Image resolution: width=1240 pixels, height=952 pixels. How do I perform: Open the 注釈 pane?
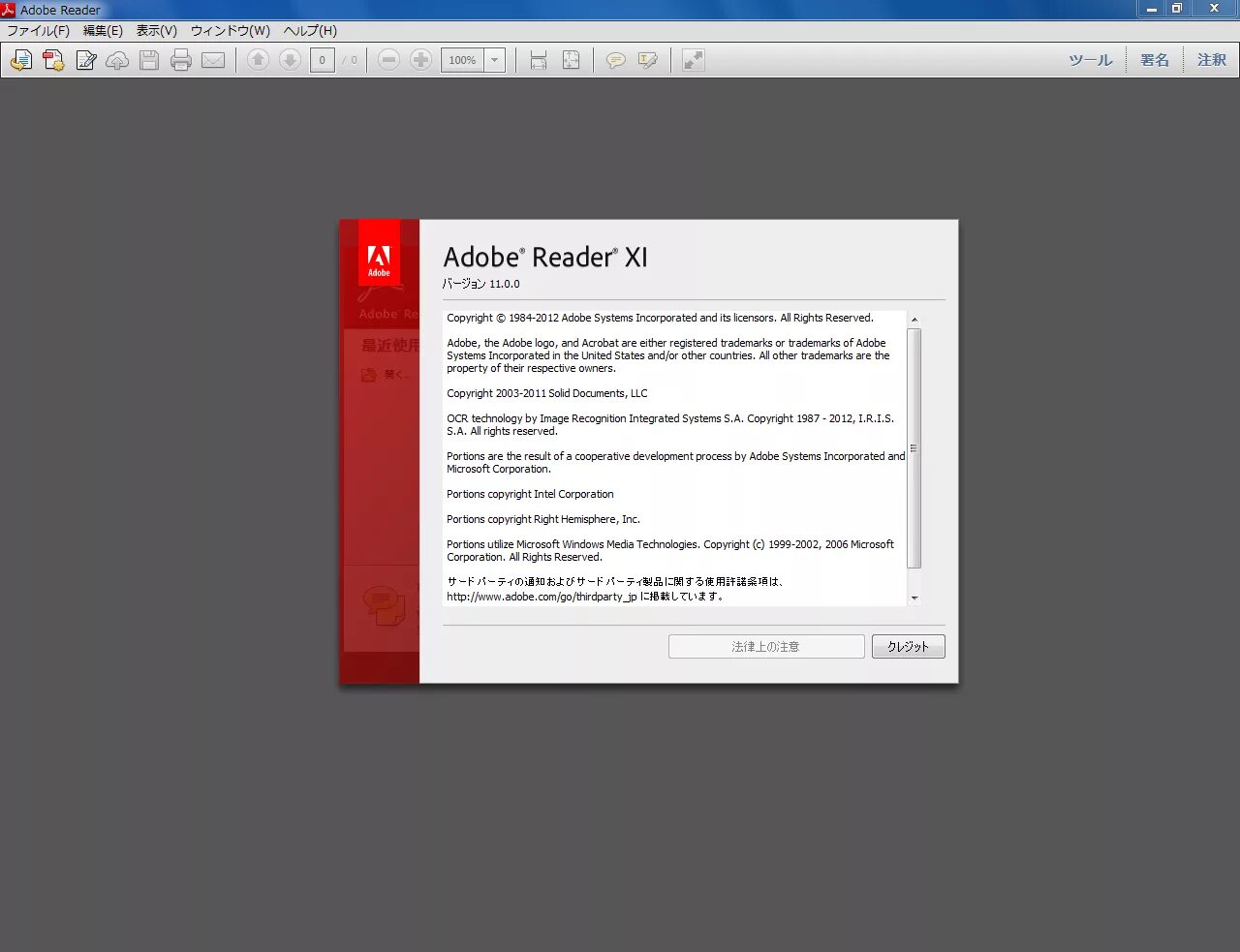(1212, 60)
